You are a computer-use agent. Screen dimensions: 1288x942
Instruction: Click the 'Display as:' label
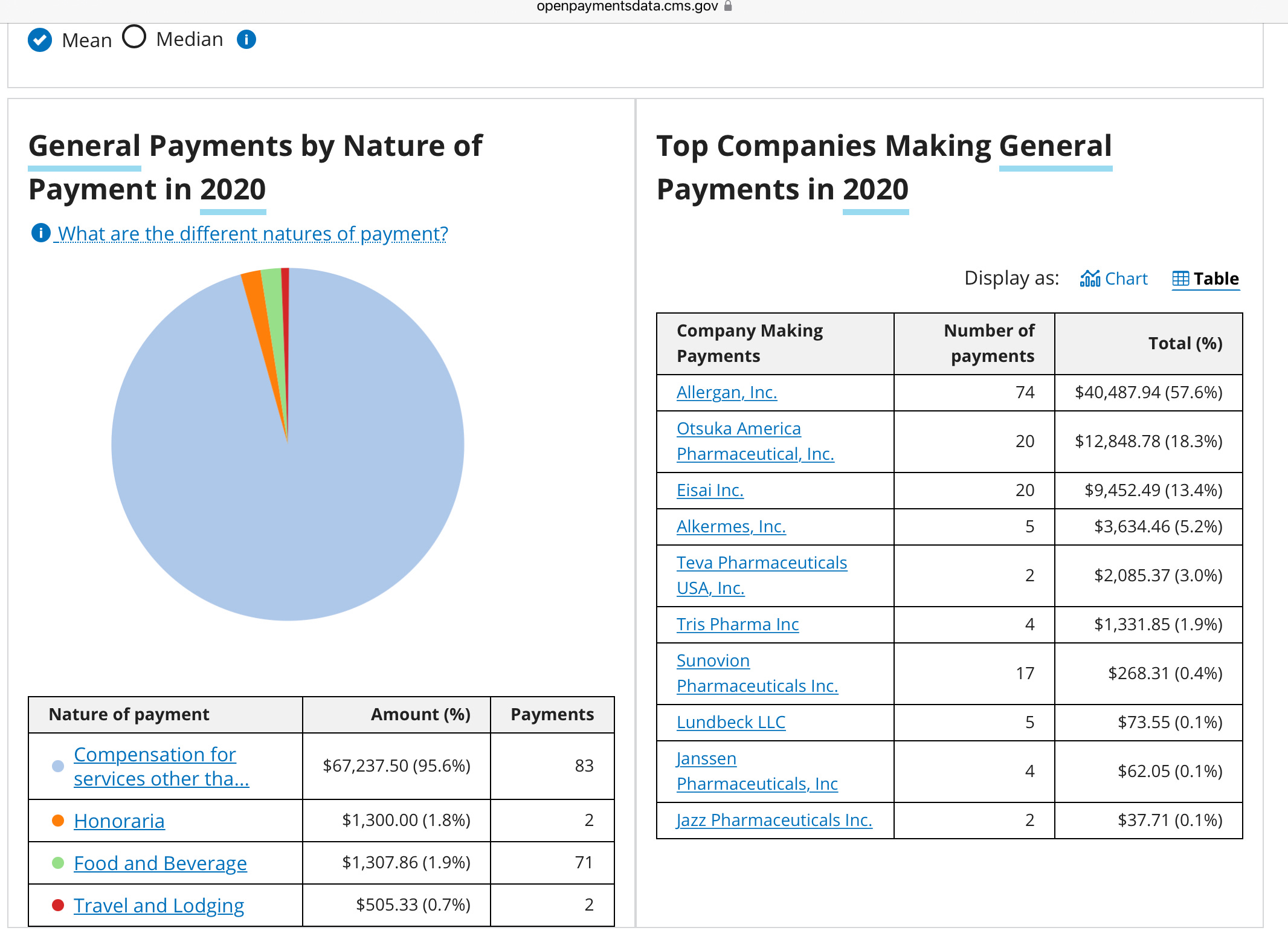click(1011, 279)
